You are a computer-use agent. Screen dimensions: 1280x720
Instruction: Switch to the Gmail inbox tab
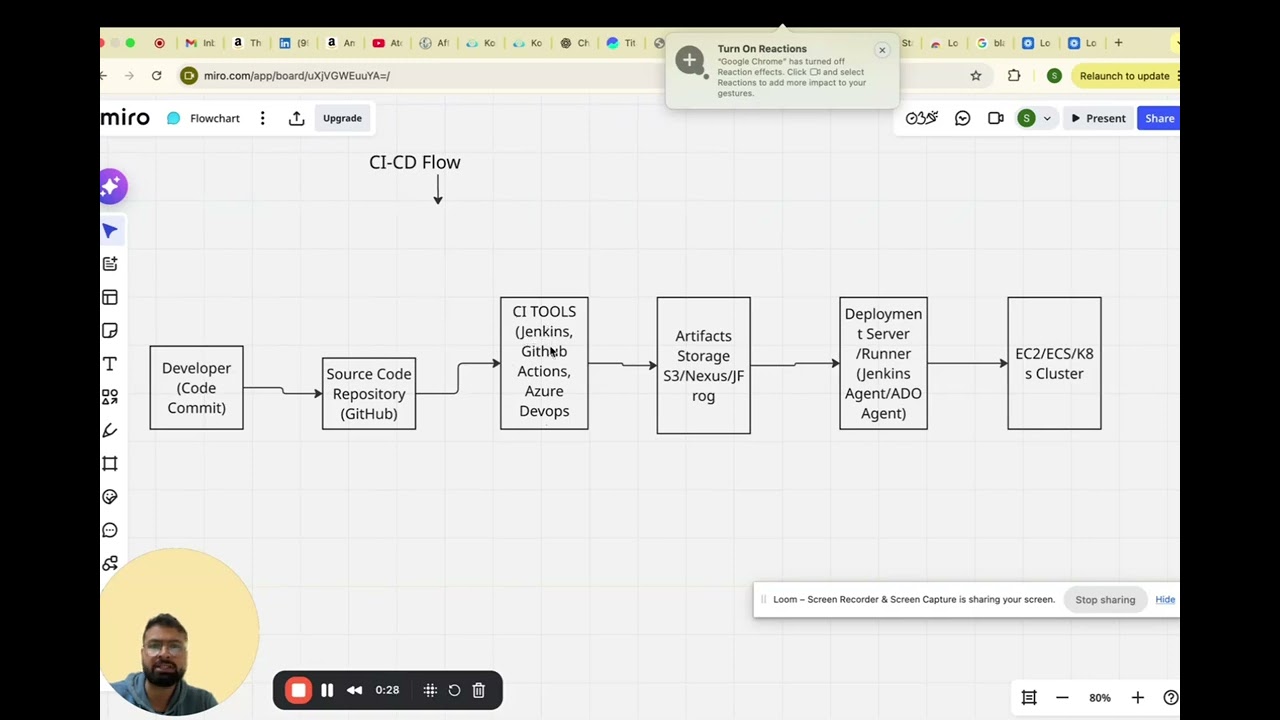tap(200, 43)
